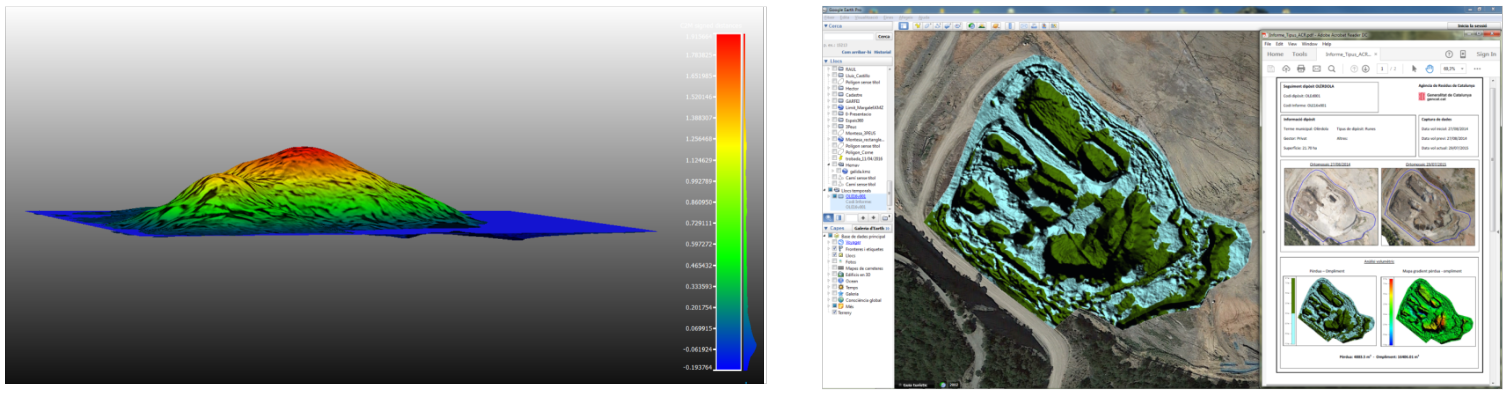Click the Sign In link in Acrobat
Viewport: 1509px width, 393px height.
(x=1486, y=54)
